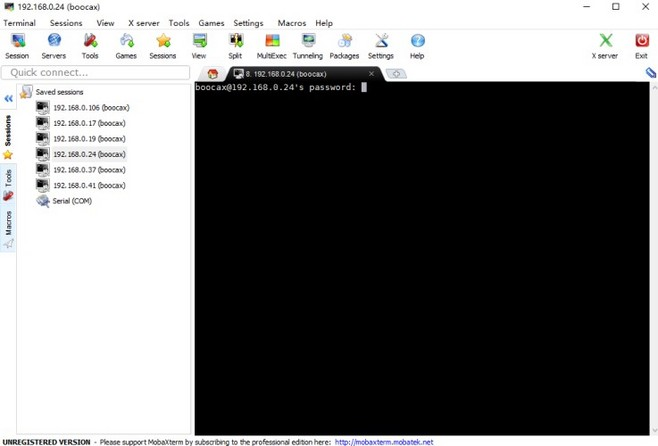Open the View menu in menu bar
The image size is (658, 446).
point(105,23)
